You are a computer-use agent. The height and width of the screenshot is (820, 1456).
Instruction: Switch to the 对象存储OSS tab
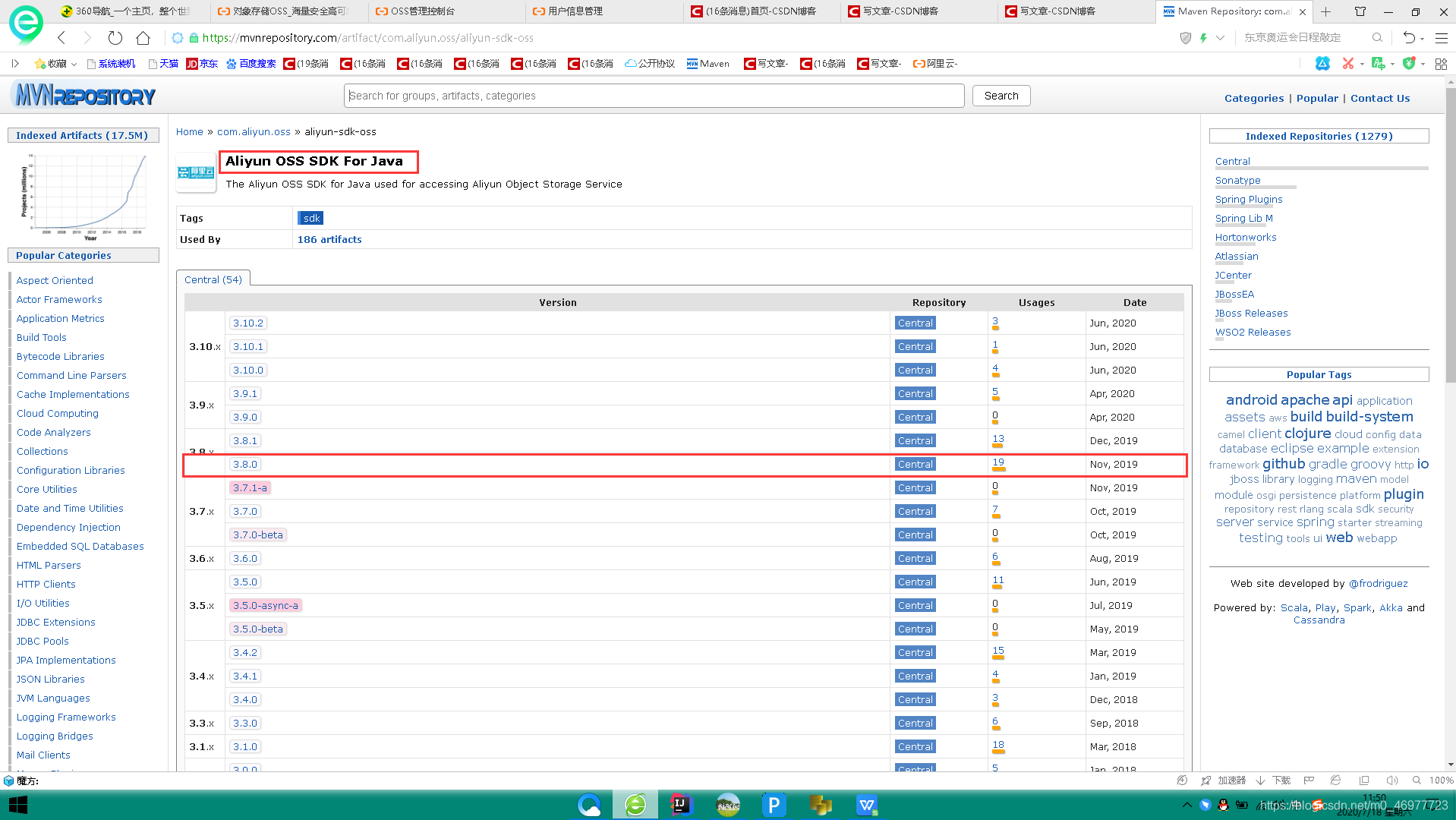click(289, 11)
